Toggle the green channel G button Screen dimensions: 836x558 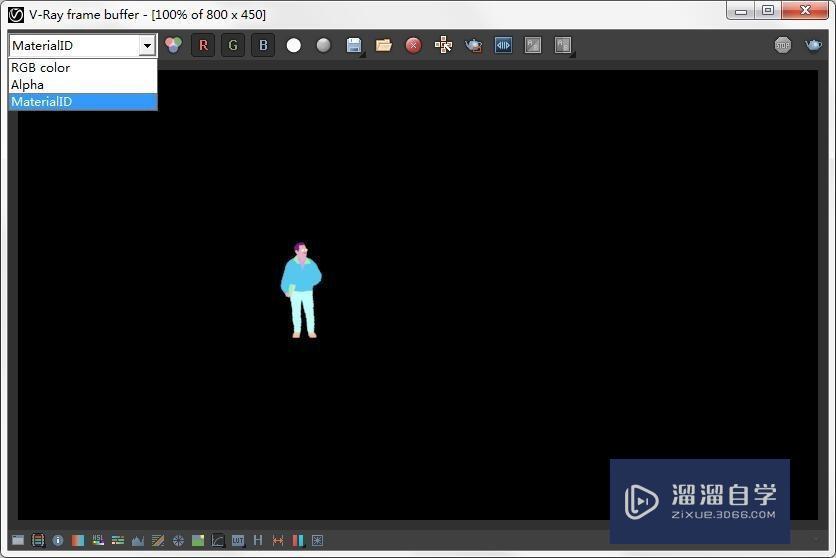coord(233,45)
